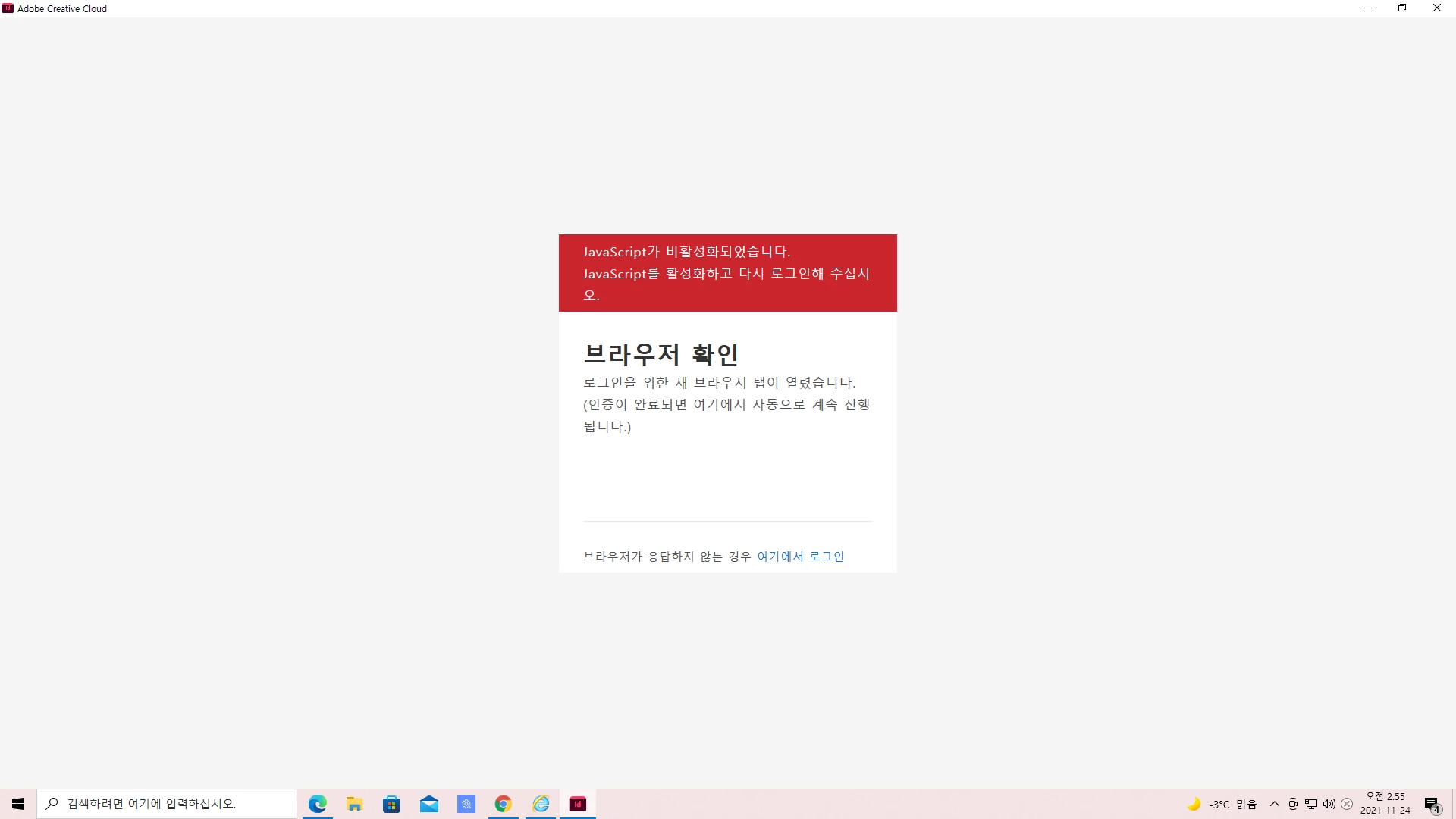Viewport: 1456px width, 819px height.
Task: Click the Adobe InDesign taskbar icon
Action: (578, 804)
